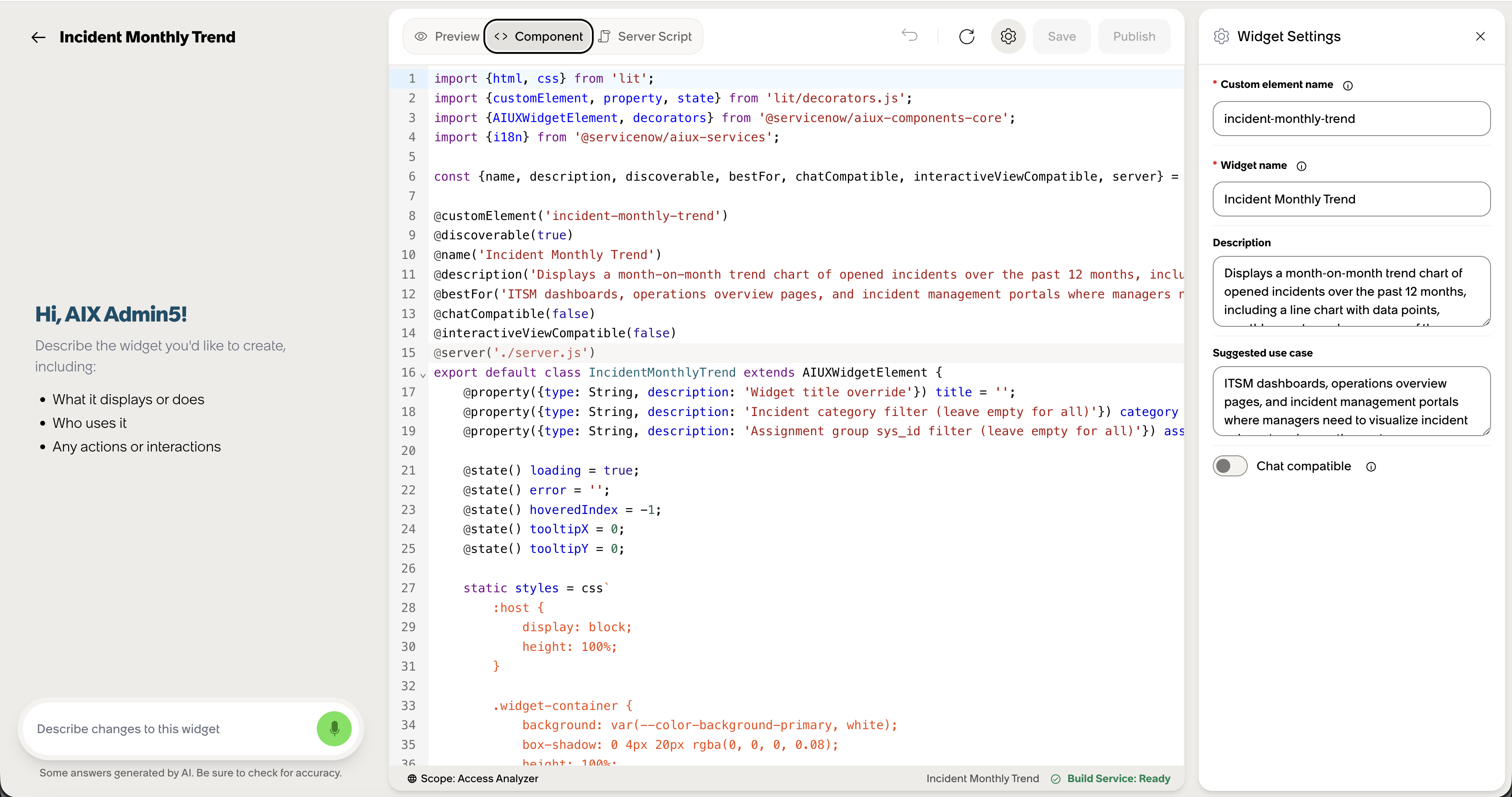Click into the Description text area
The width and height of the screenshot is (1512, 797).
1351,291
